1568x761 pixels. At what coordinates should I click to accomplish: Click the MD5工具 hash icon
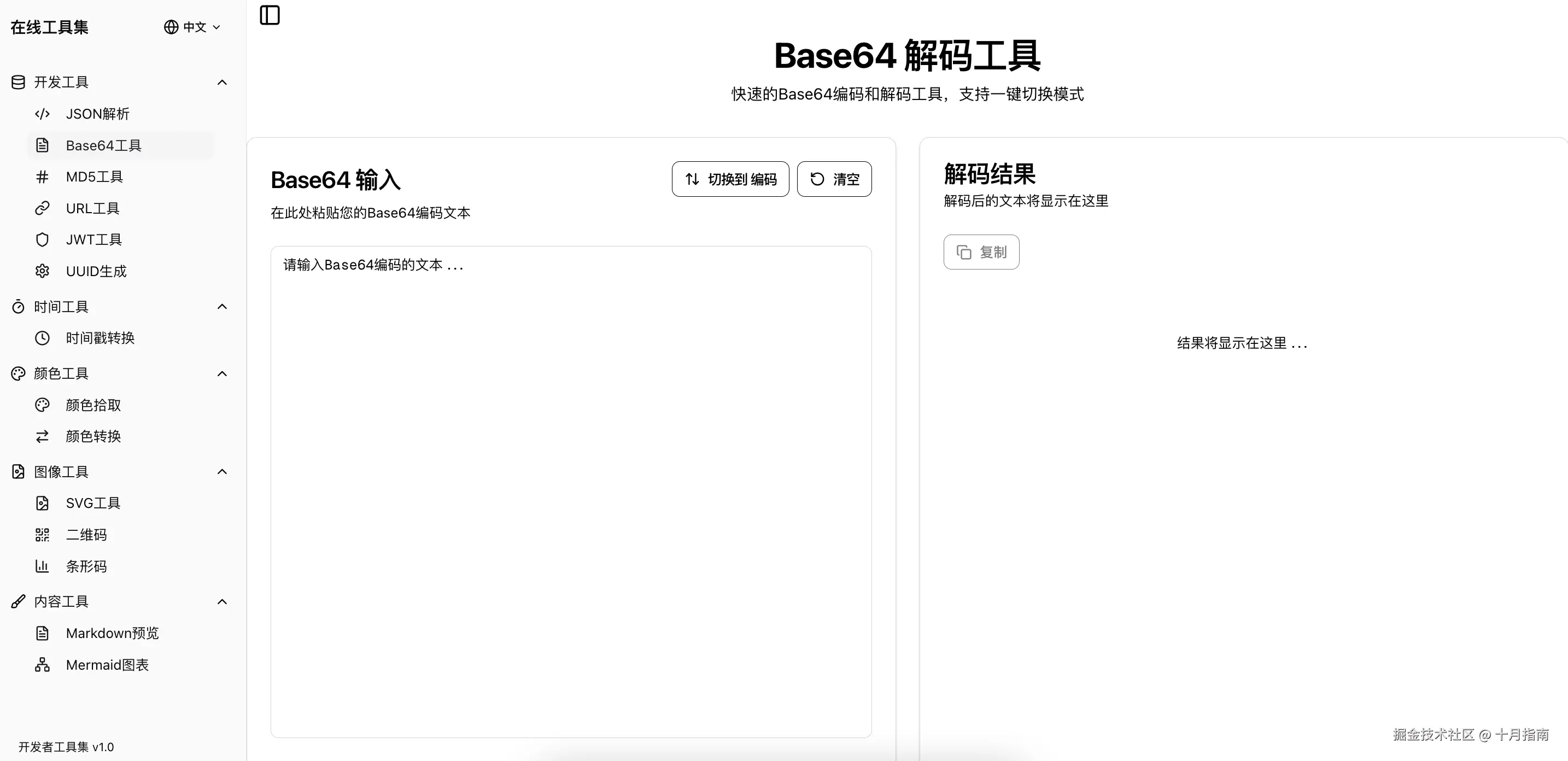click(x=42, y=177)
